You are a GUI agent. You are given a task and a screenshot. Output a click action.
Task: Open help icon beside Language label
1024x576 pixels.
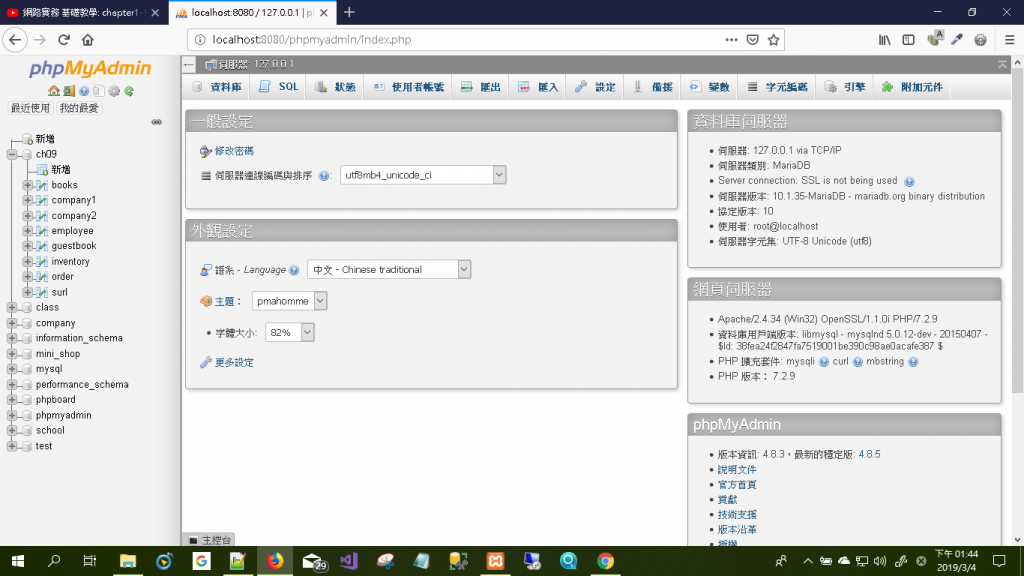(x=294, y=270)
